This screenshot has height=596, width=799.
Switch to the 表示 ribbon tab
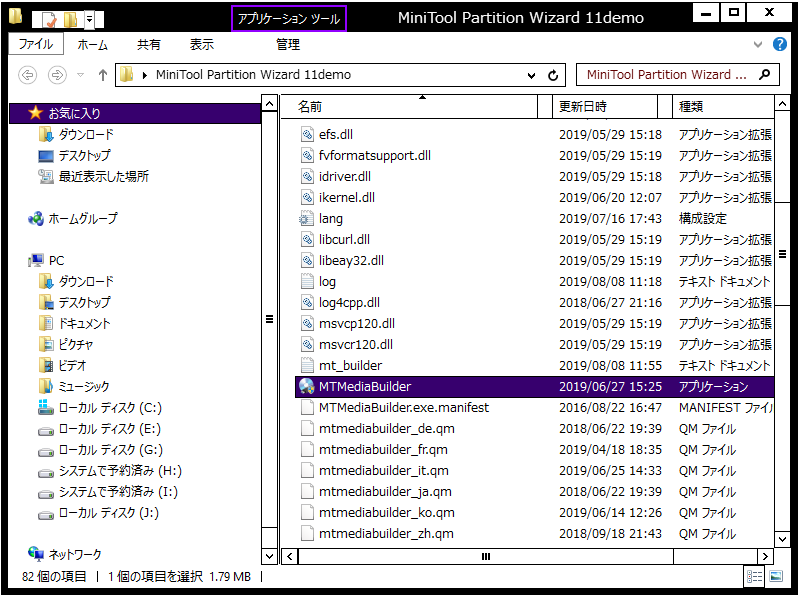pyautogui.click(x=202, y=45)
